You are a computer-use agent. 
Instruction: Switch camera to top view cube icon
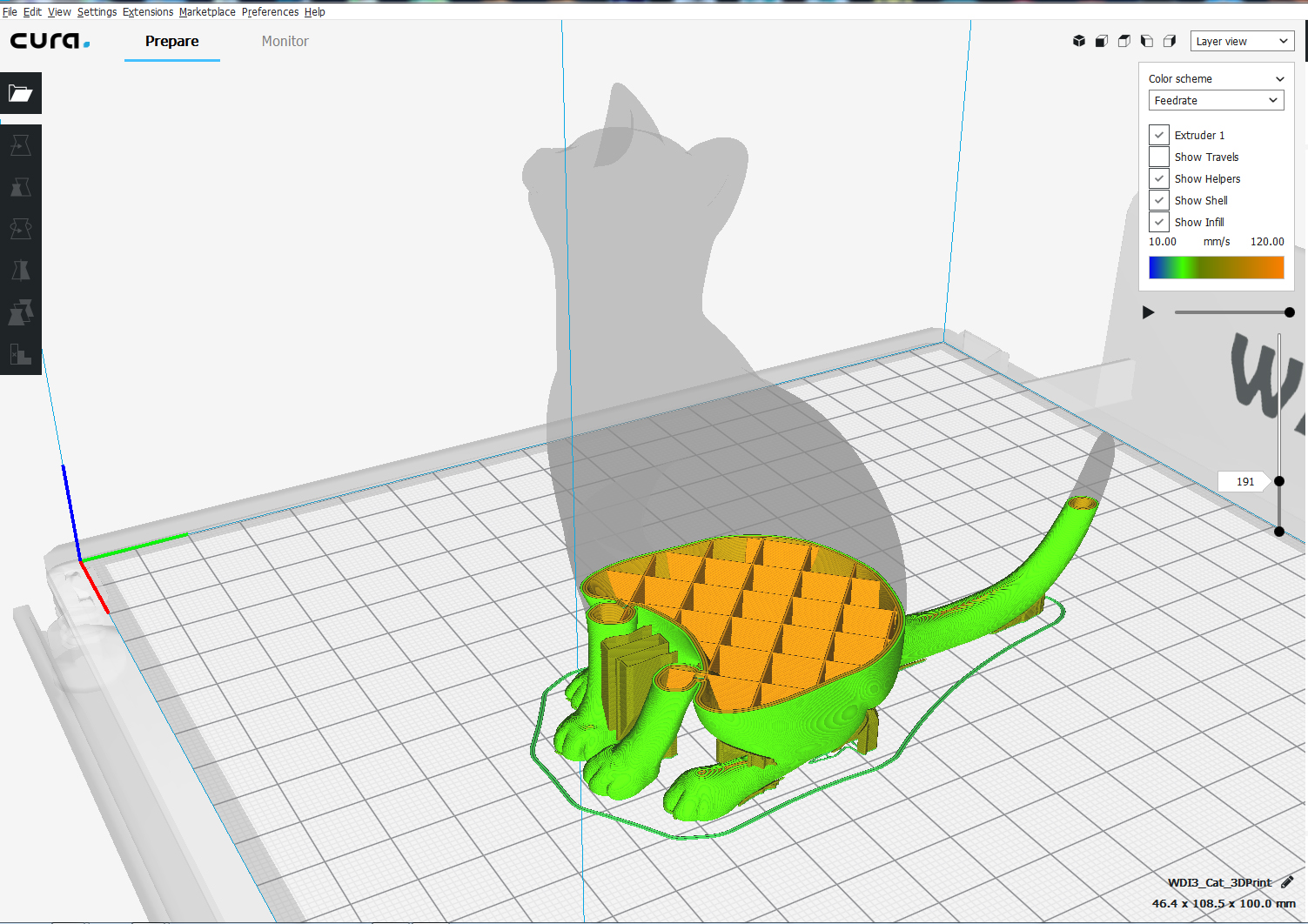1124,41
